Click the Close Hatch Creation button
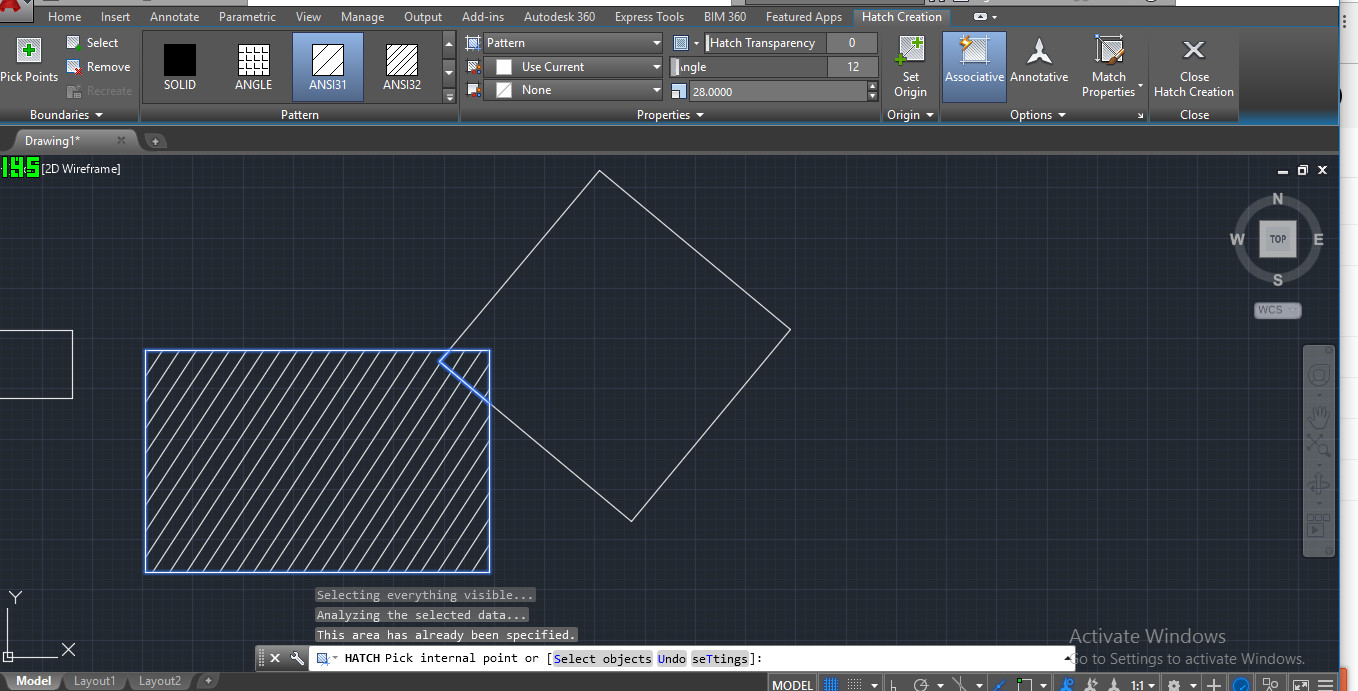The height and width of the screenshot is (691, 1358). tap(1194, 67)
